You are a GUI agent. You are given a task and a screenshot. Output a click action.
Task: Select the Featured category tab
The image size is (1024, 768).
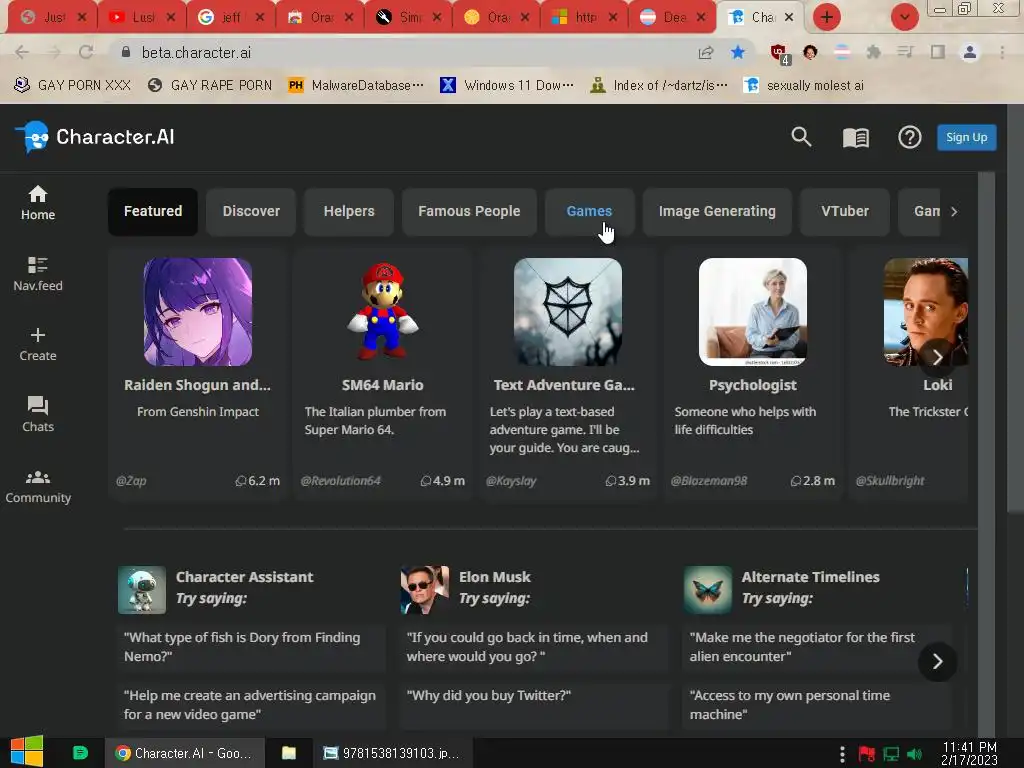(x=153, y=212)
